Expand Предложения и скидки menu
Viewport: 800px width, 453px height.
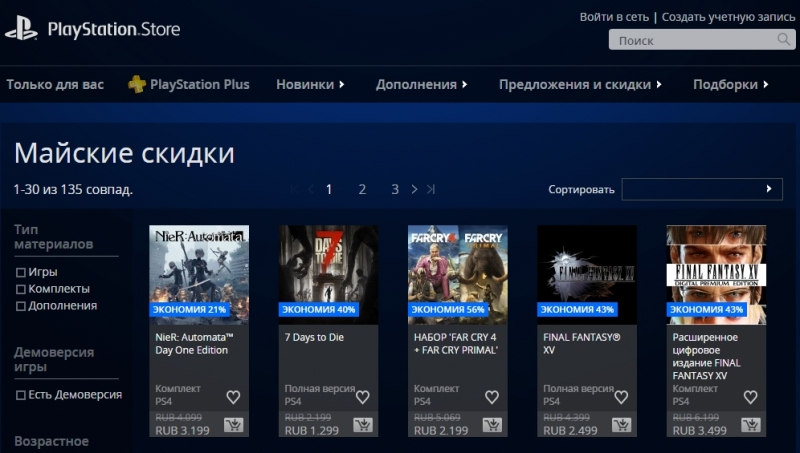tap(580, 84)
